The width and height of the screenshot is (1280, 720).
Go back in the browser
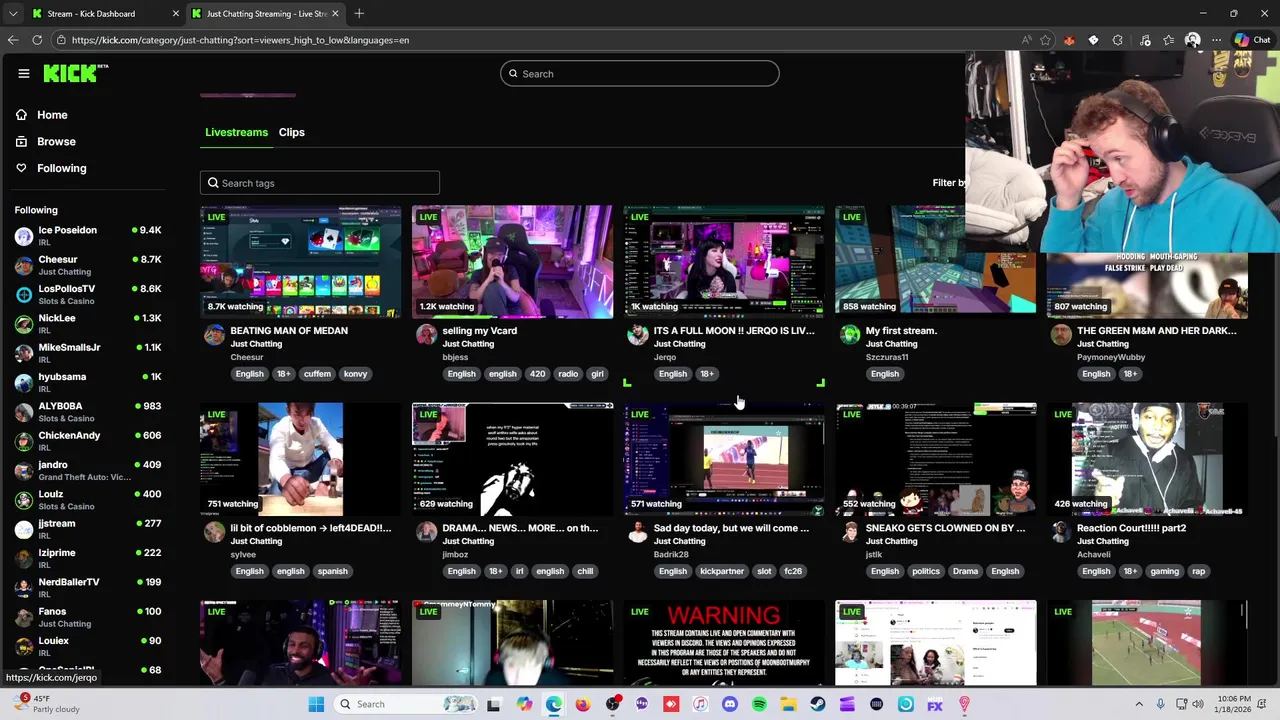[x=13, y=40]
